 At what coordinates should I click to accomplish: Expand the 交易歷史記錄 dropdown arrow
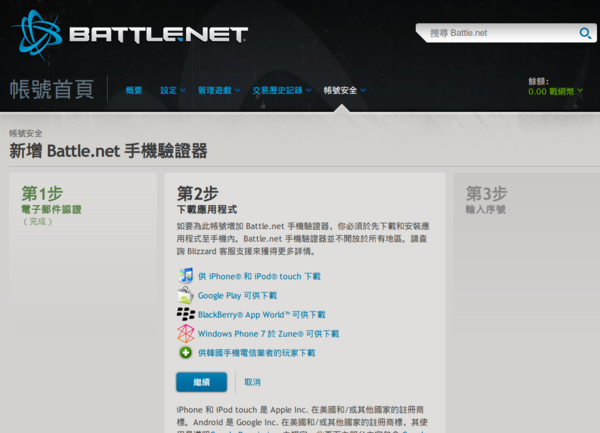309,91
